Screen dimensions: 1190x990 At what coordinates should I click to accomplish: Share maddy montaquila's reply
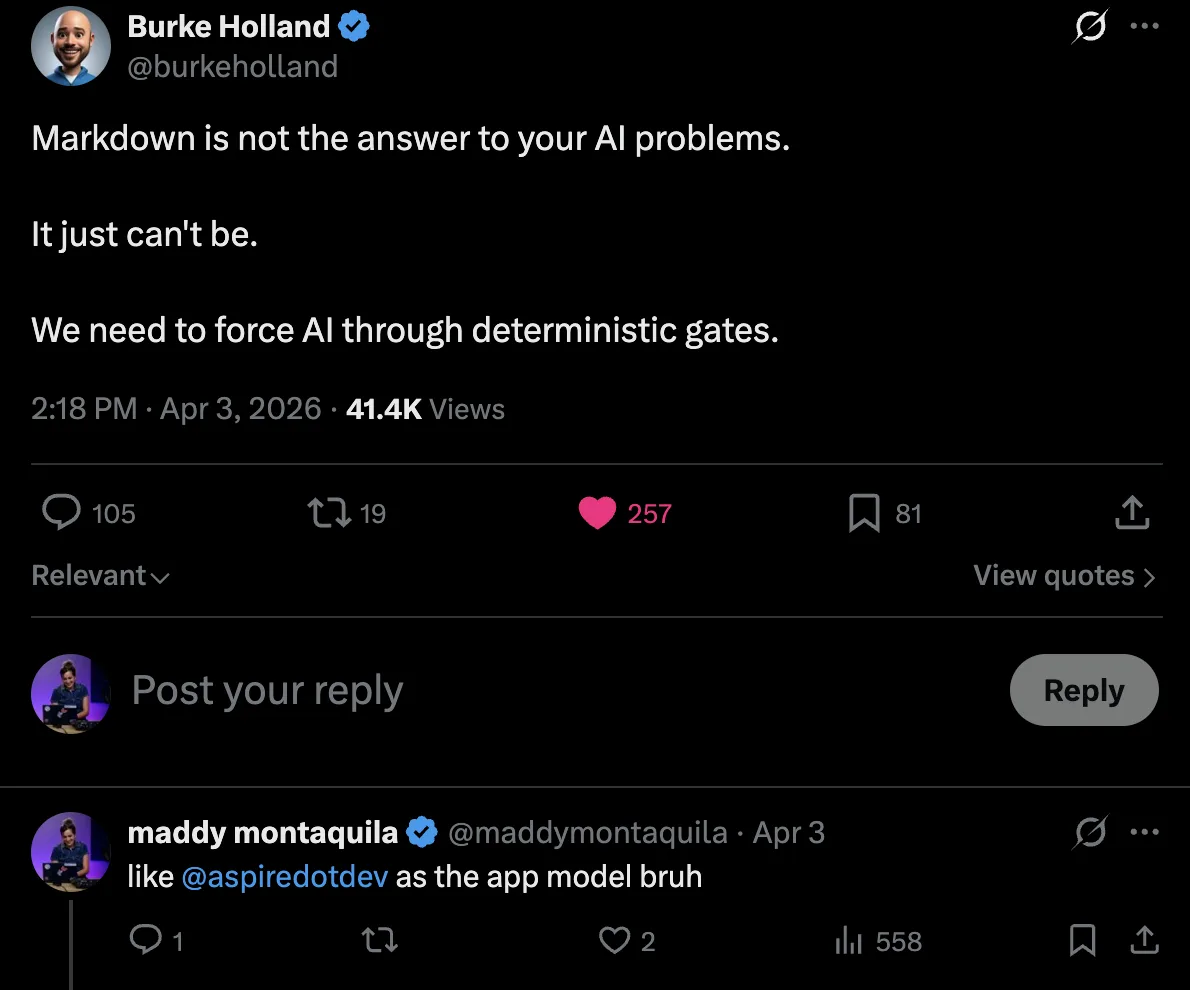pyautogui.click(x=1144, y=941)
